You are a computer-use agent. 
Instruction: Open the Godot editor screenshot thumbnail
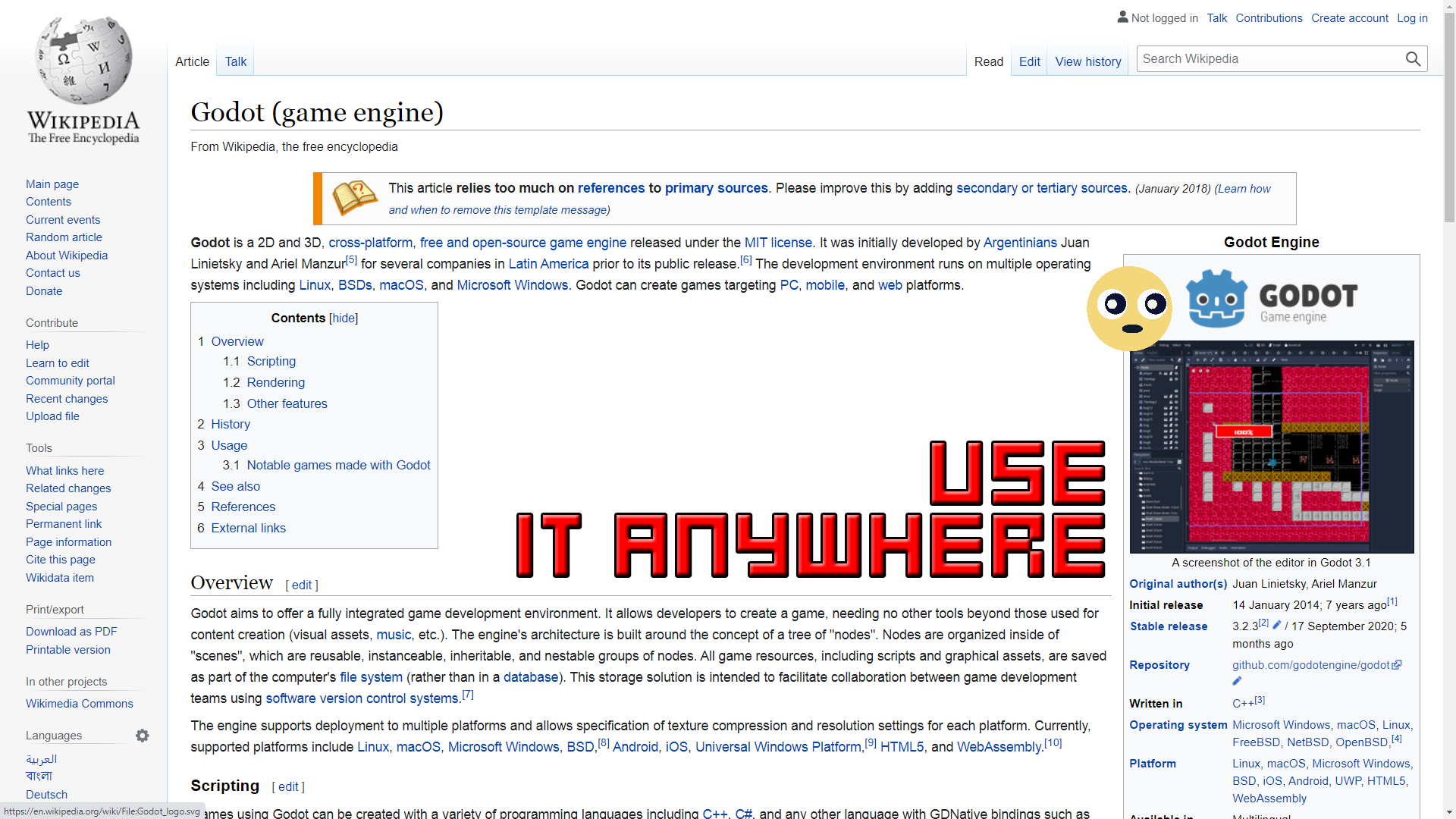1272,447
